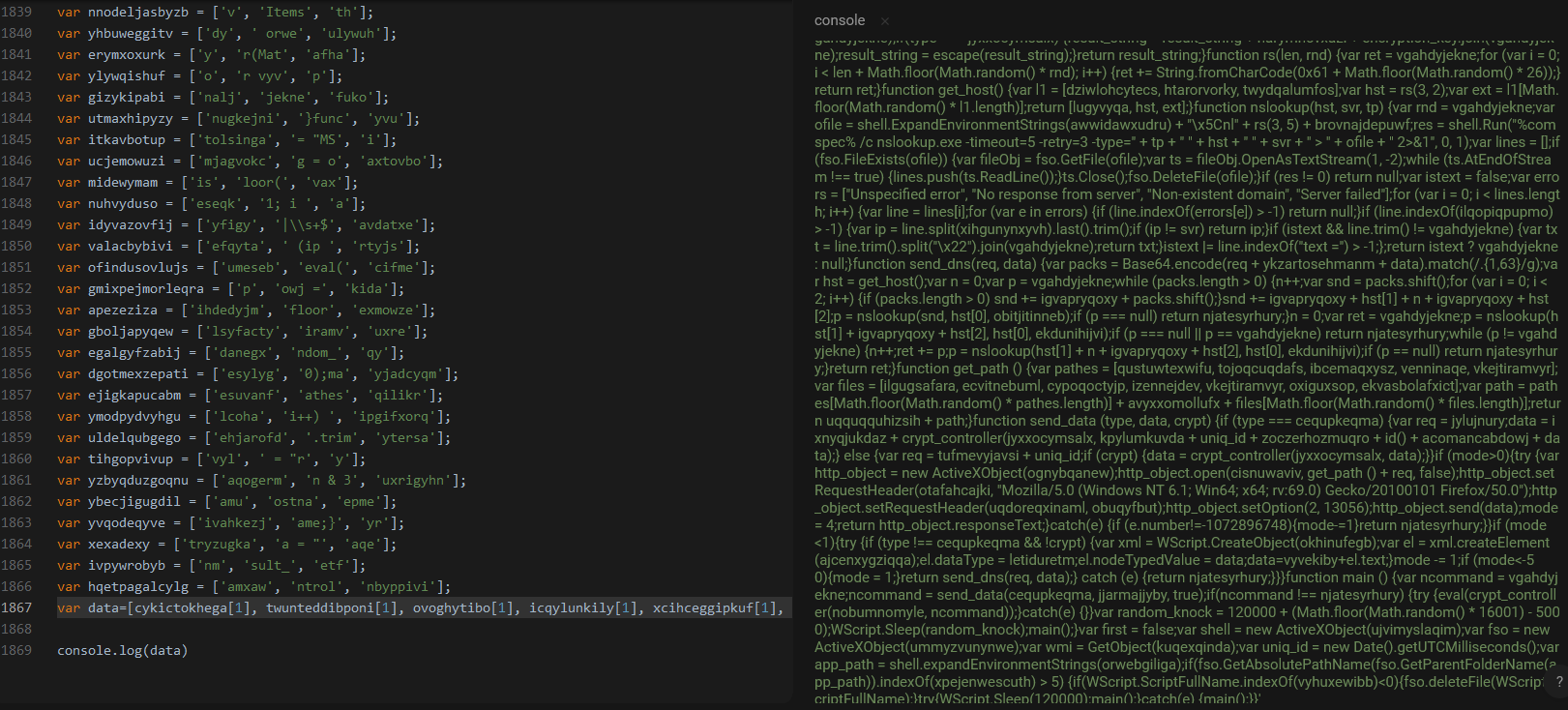Click the yvqodeqyve variable name
Viewport: 1568px width, 710px height.
[127, 523]
